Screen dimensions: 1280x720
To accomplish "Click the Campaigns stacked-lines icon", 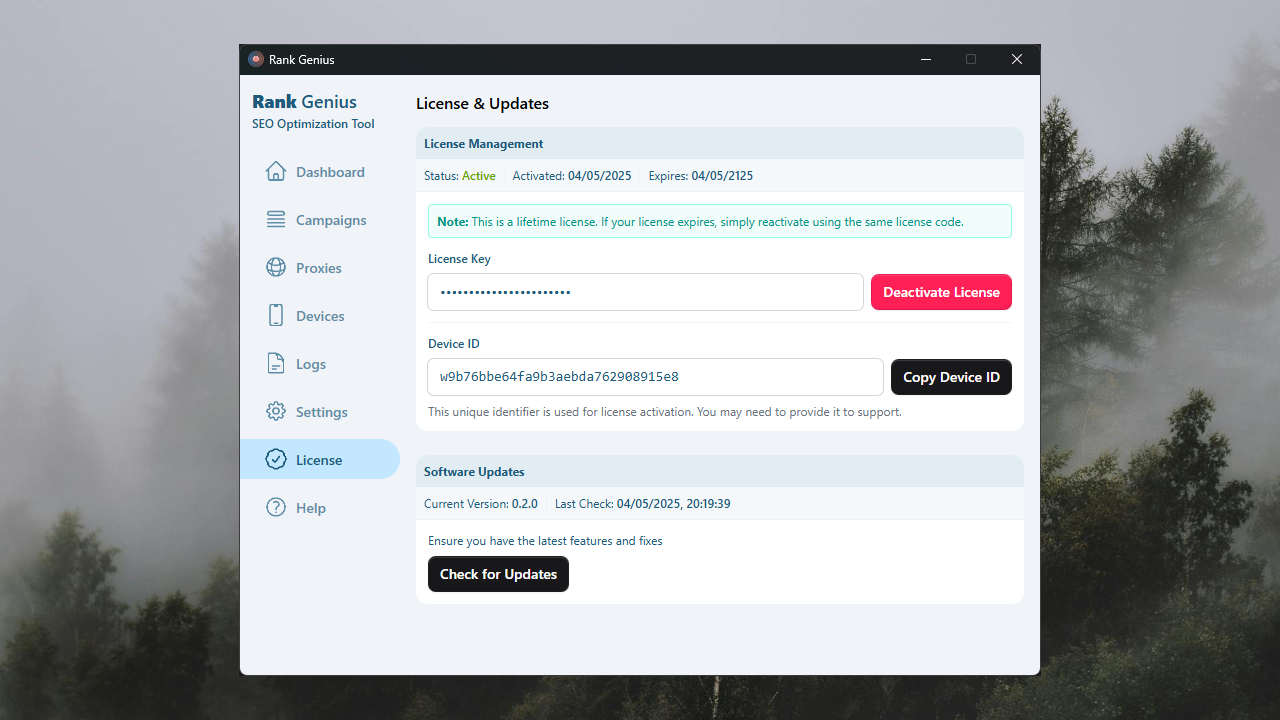I will pyautogui.click(x=276, y=220).
